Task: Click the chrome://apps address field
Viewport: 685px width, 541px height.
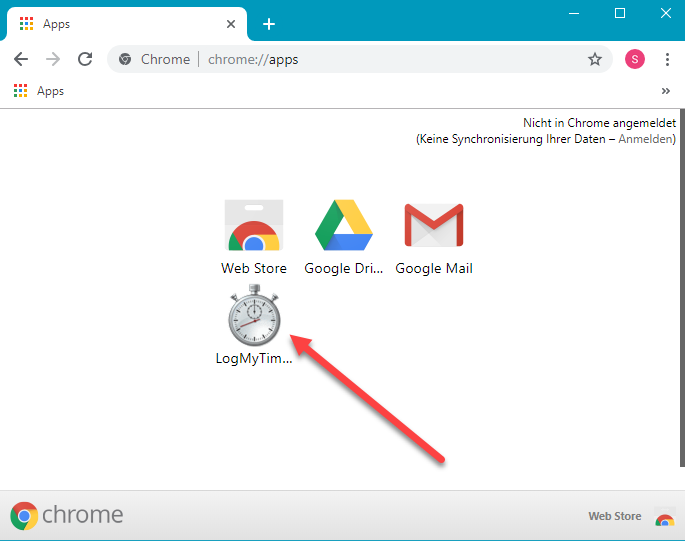Action: (x=360, y=59)
